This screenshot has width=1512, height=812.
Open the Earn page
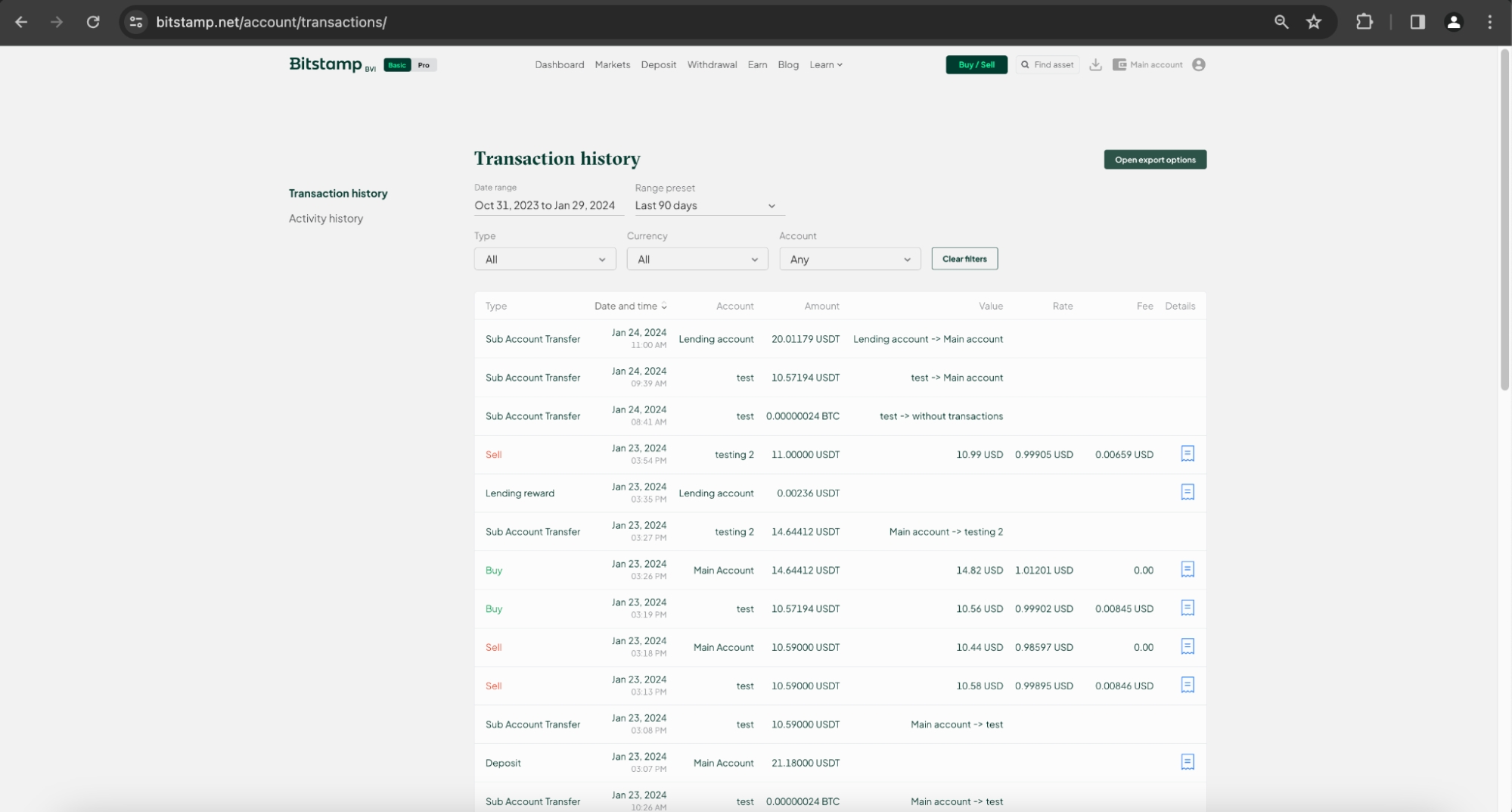757,64
